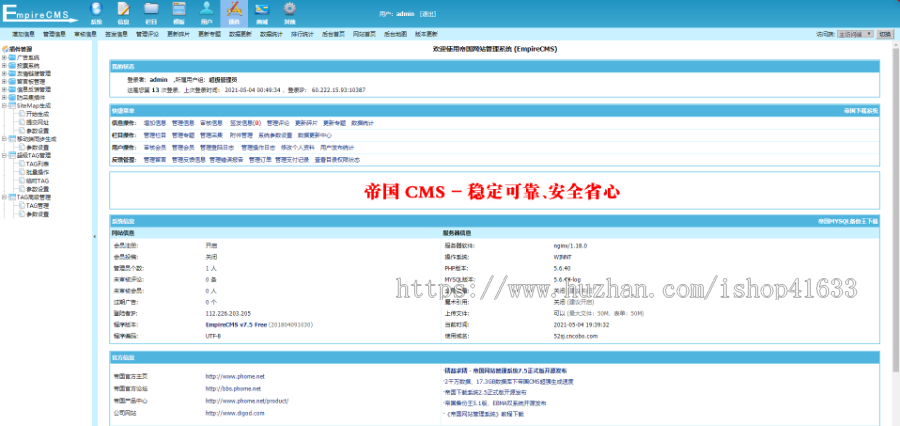Select 参数设置 under SiteMap生成
The height and width of the screenshot is (426, 900).
[37, 131]
